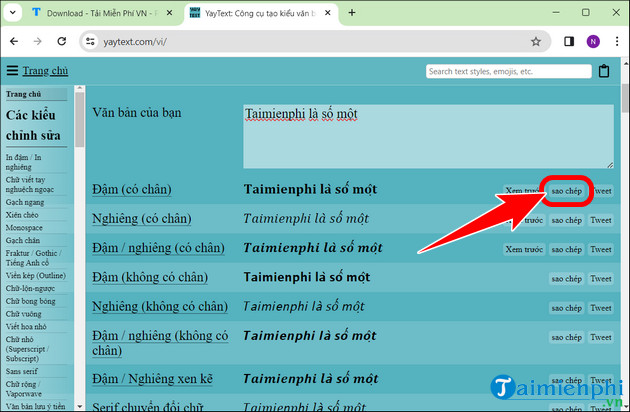Image resolution: width=630 pixels, height=412 pixels.
Task: Open Fraktur / Gothic / Tiếng Anh cổ link
Action: pyautogui.click(x=33, y=258)
